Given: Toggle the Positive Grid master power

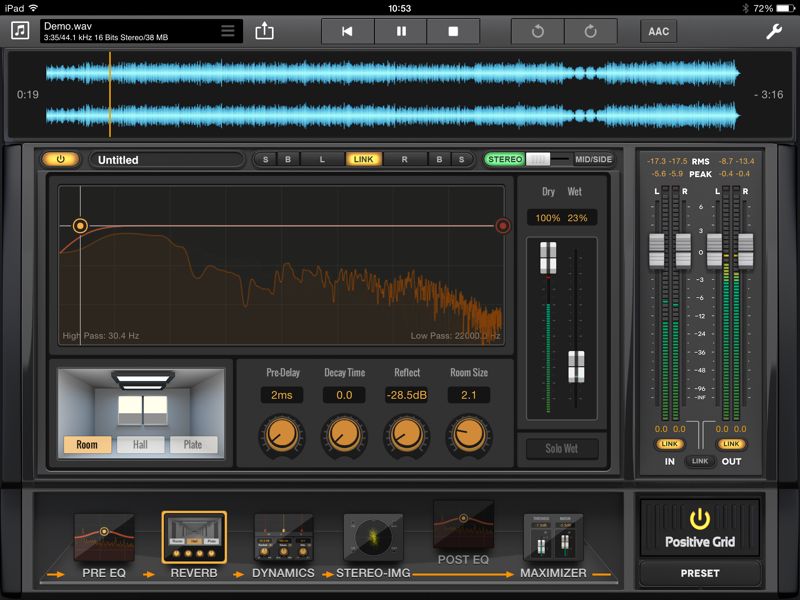Looking at the screenshot, I should click(699, 528).
